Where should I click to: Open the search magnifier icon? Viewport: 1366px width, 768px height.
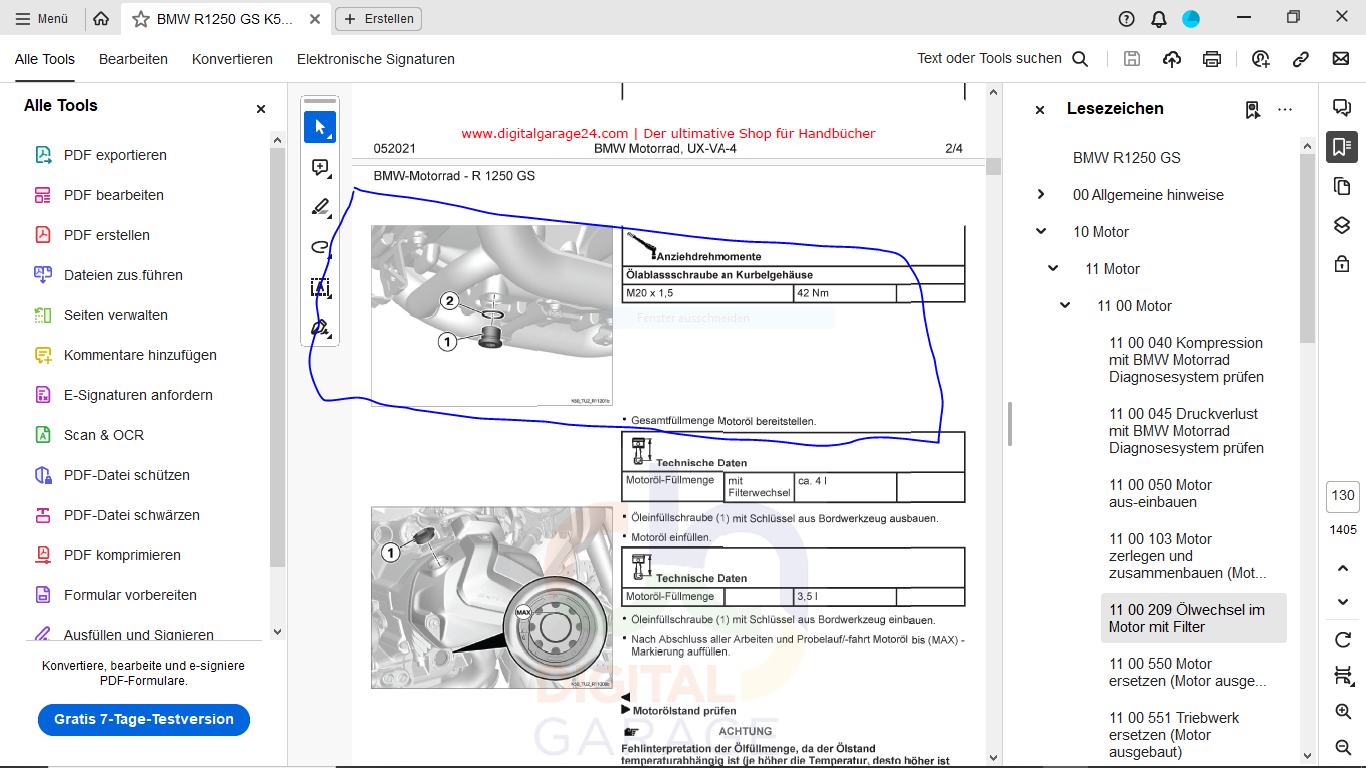(1080, 59)
